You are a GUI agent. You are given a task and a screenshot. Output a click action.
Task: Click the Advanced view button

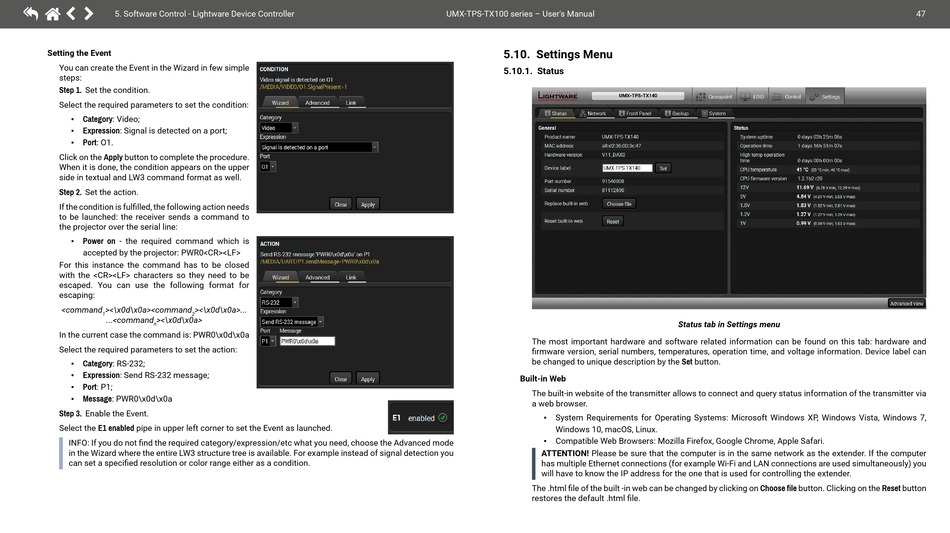click(x=906, y=303)
